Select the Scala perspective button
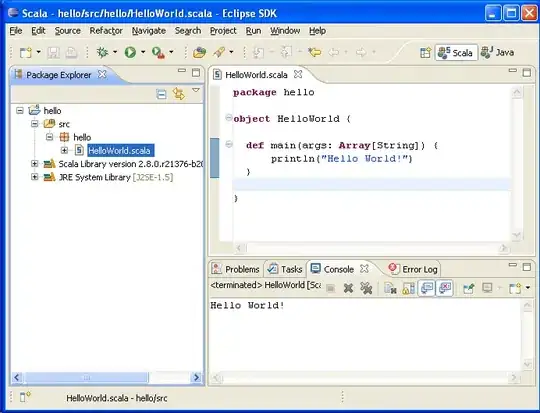 click(456, 53)
